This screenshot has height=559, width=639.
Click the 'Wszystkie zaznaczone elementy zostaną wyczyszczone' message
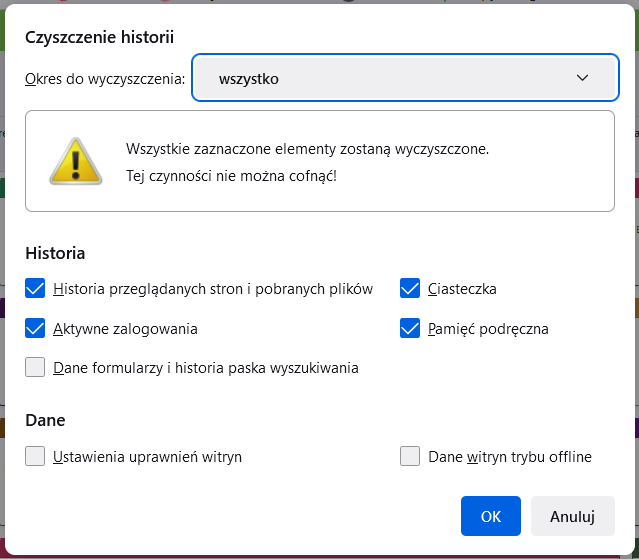pos(307,149)
